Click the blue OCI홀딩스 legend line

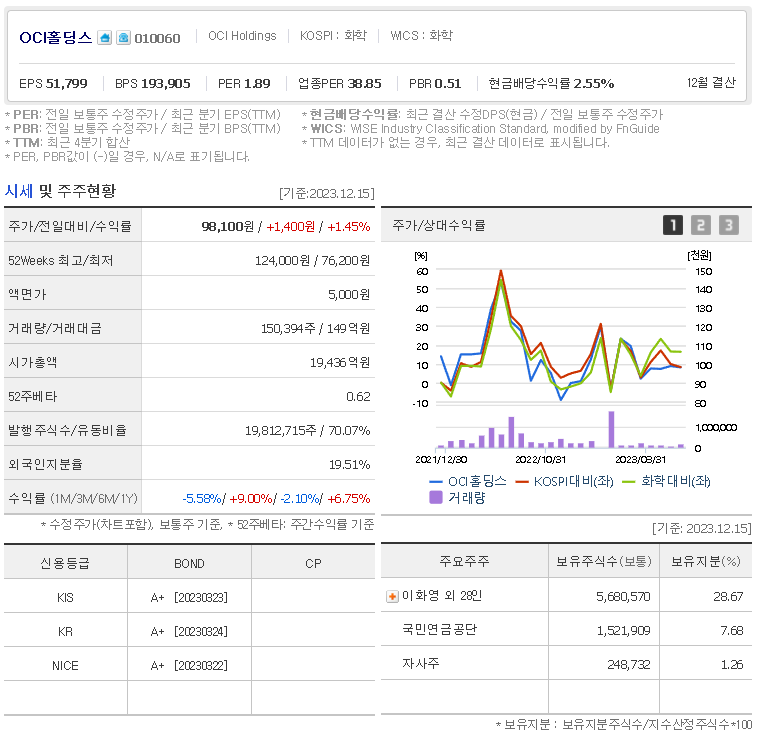coord(436,482)
